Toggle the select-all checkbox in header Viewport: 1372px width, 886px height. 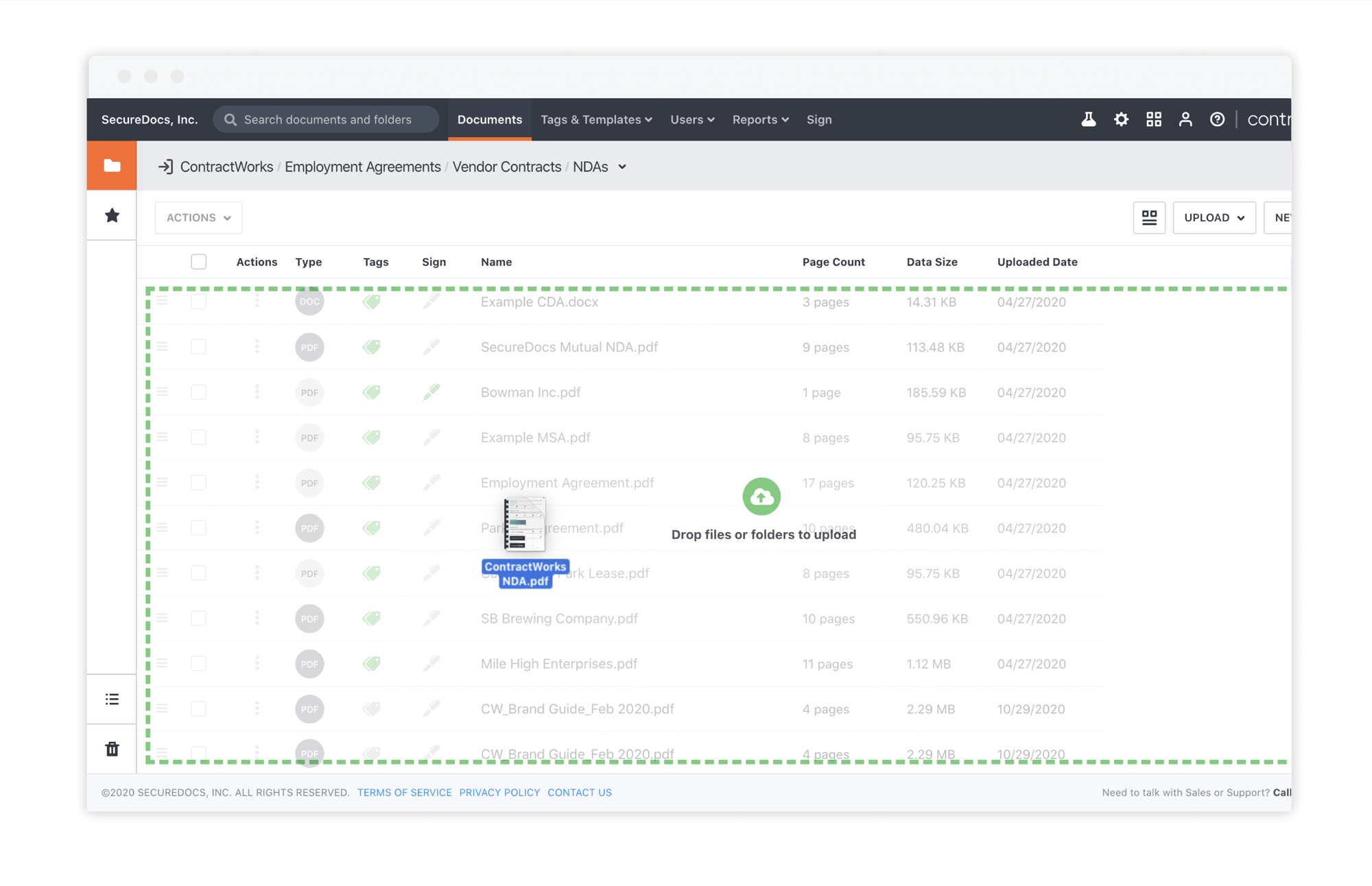point(199,262)
